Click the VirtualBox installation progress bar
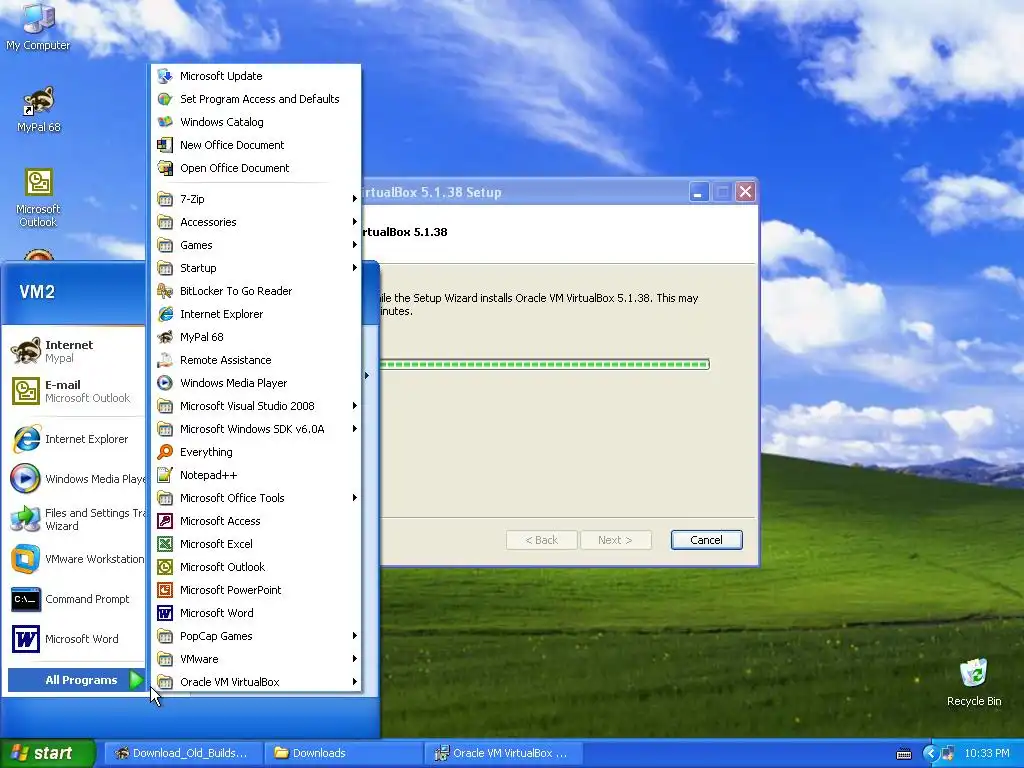The height and width of the screenshot is (768, 1024). [x=545, y=364]
